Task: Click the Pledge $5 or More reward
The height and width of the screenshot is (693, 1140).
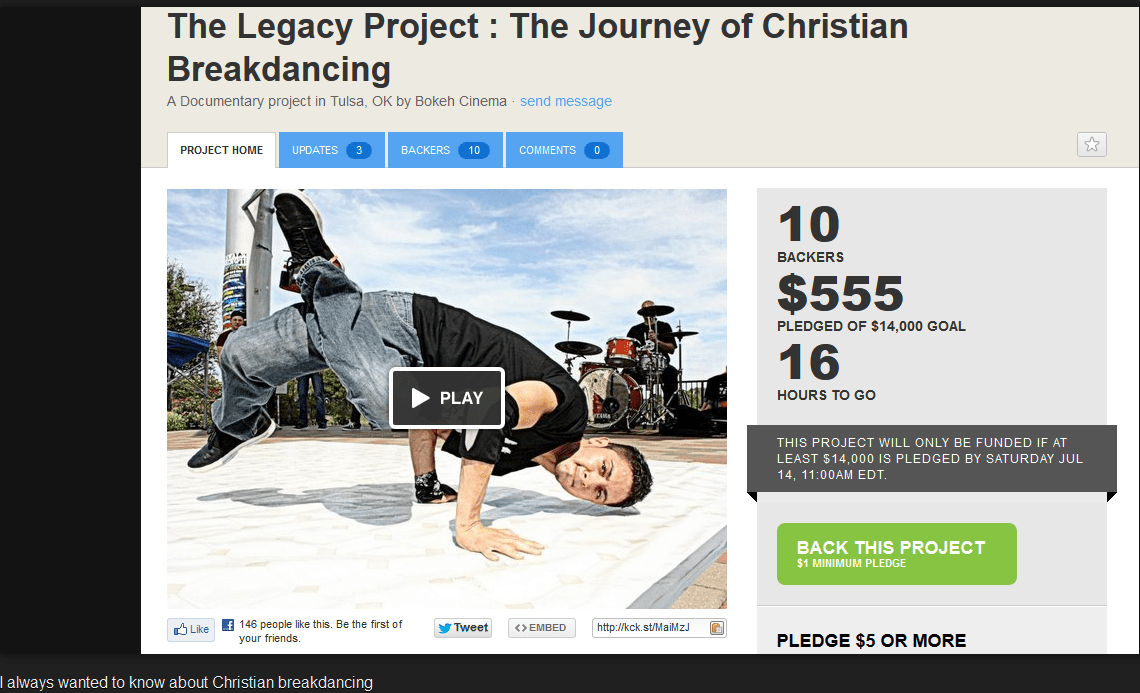Action: coord(871,641)
